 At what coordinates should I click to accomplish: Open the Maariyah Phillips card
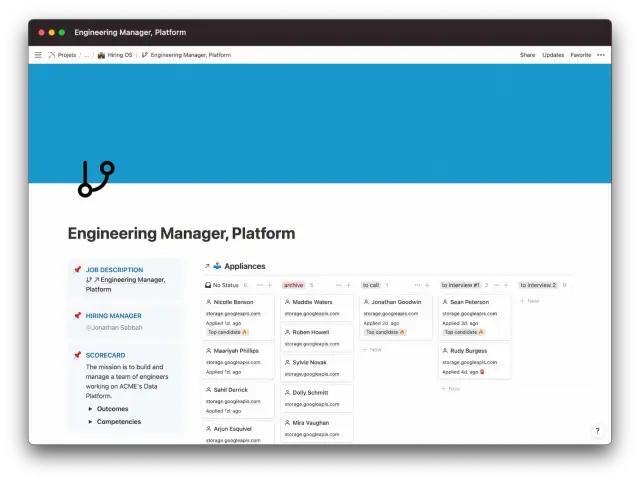[x=238, y=362]
